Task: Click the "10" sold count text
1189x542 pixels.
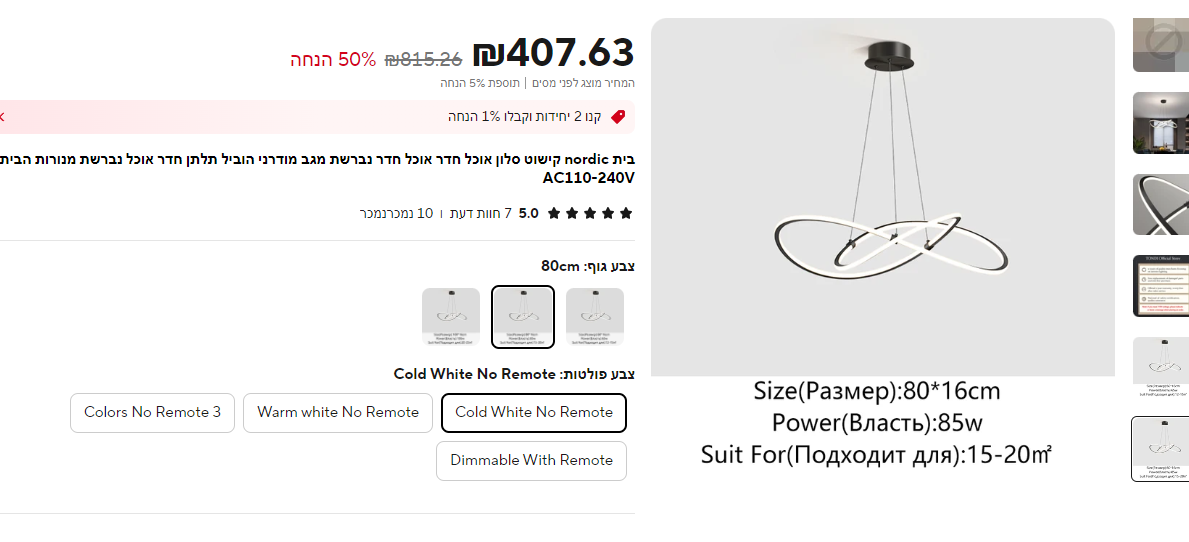Action: click(425, 213)
